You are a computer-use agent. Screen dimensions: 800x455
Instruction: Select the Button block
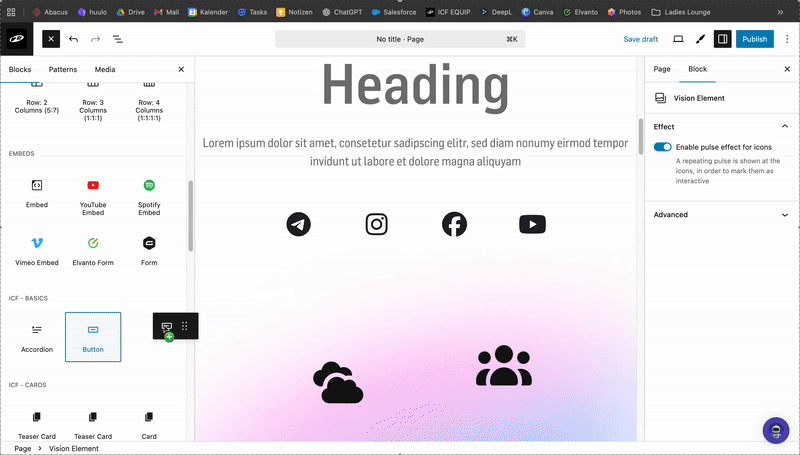pos(93,338)
